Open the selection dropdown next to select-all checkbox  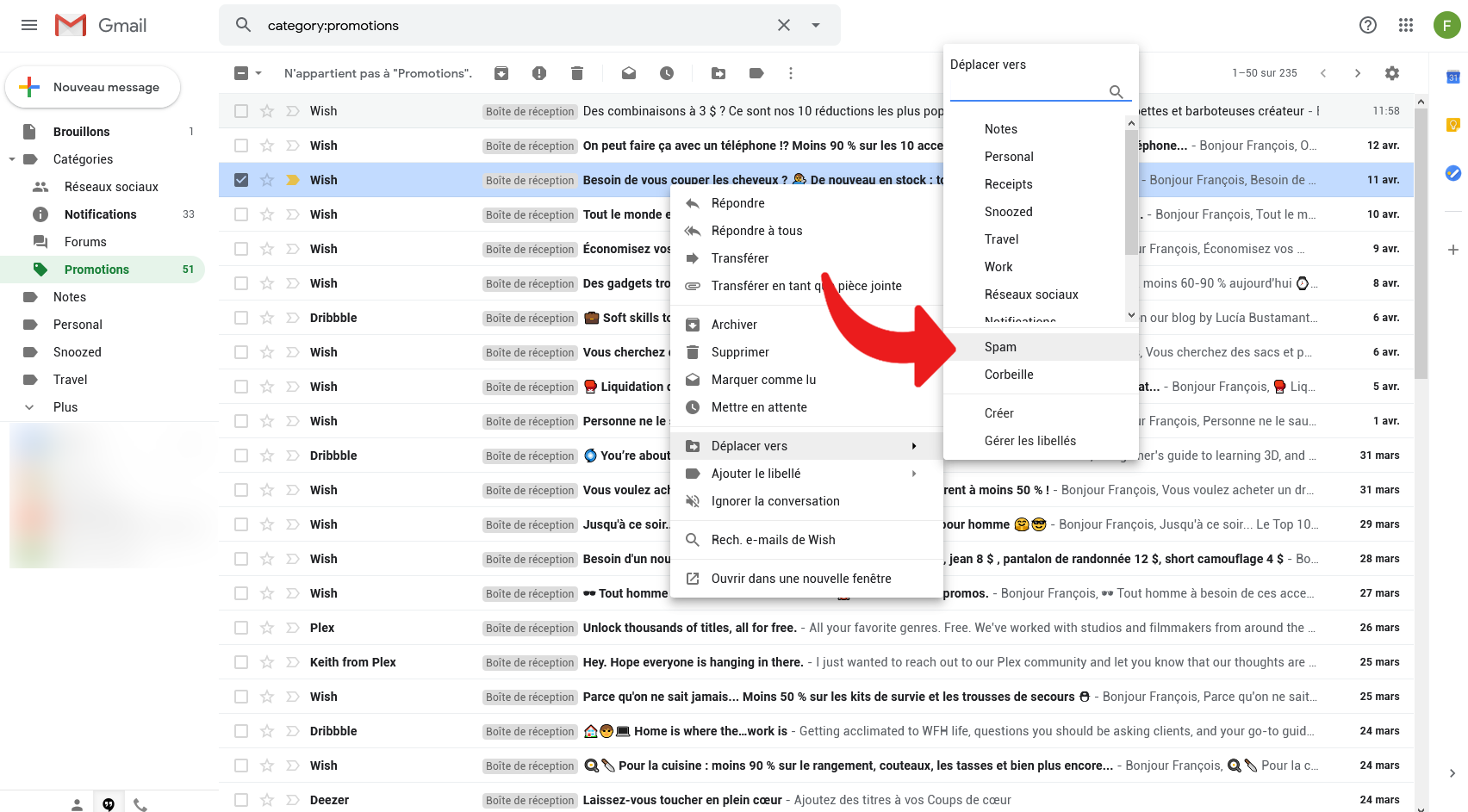[256, 73]
